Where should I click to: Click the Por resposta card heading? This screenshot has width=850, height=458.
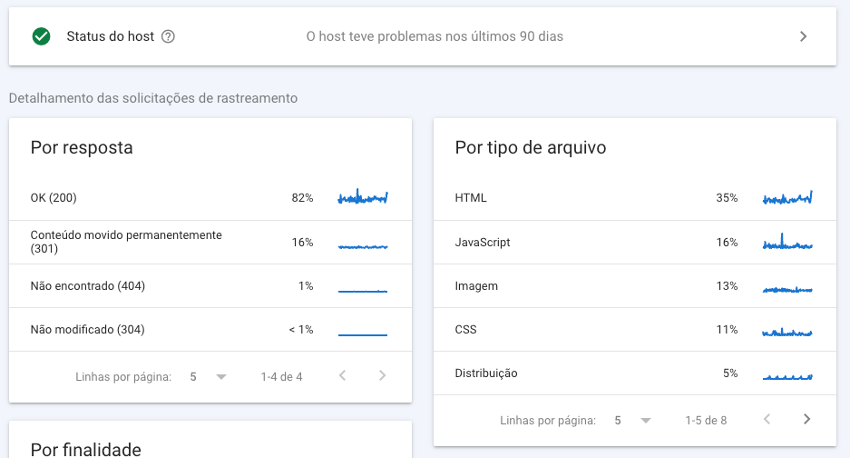pos(82,147)
